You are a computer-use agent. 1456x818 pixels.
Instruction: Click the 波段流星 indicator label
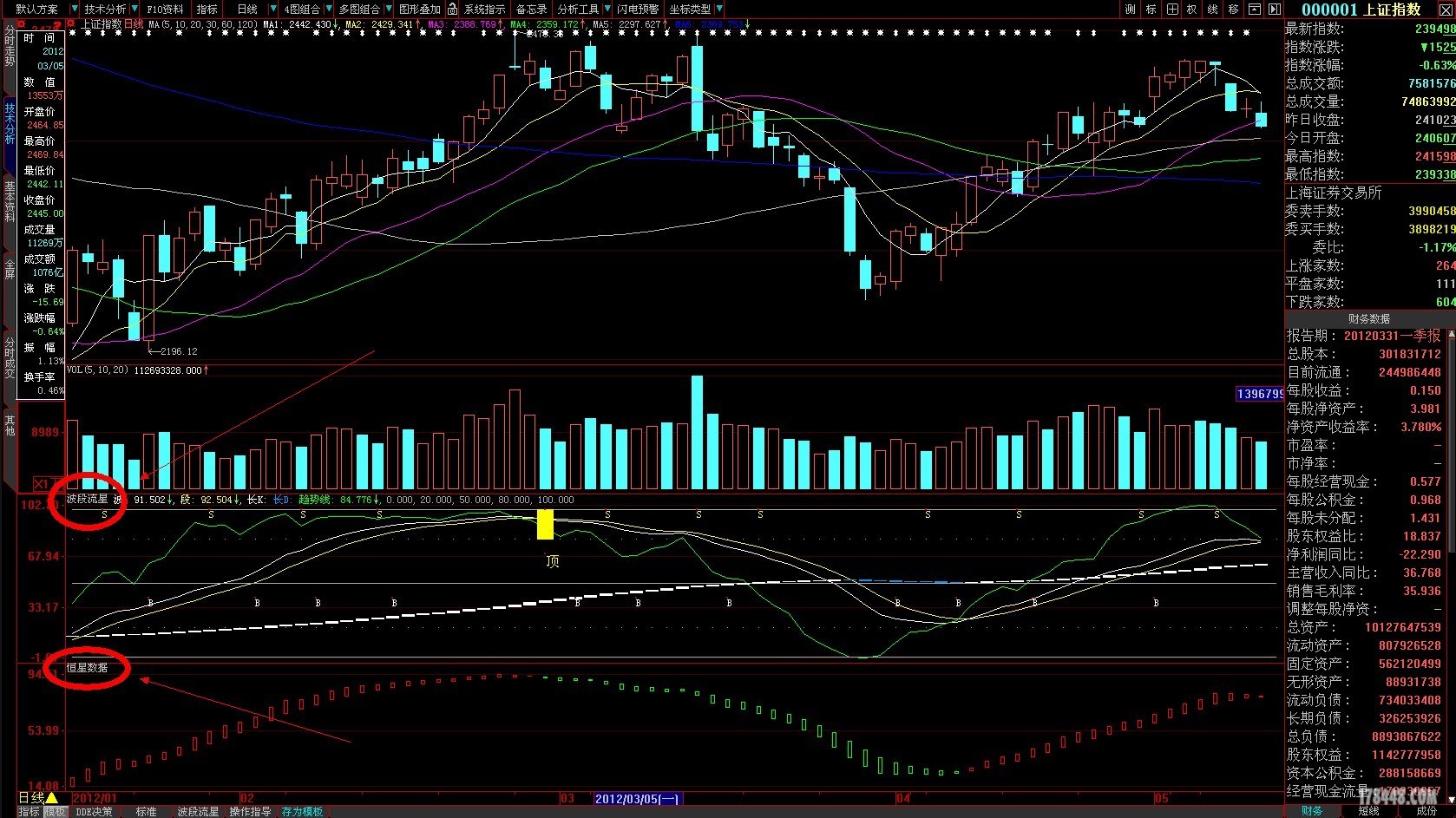pyautogui.click(x=88, y=499)
